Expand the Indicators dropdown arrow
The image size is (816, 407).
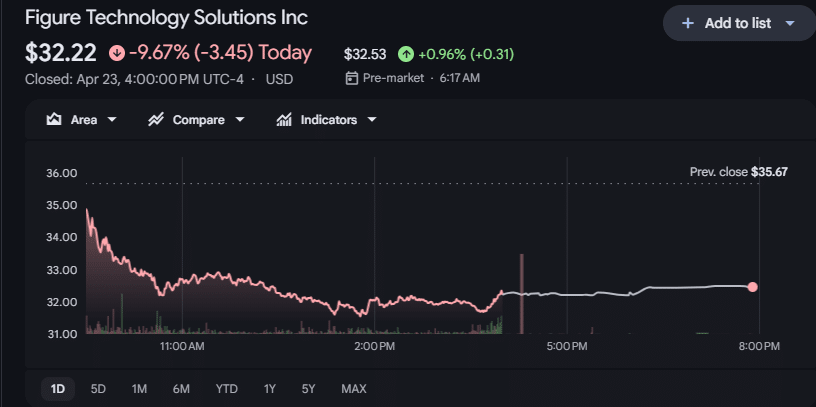[372, 120]
